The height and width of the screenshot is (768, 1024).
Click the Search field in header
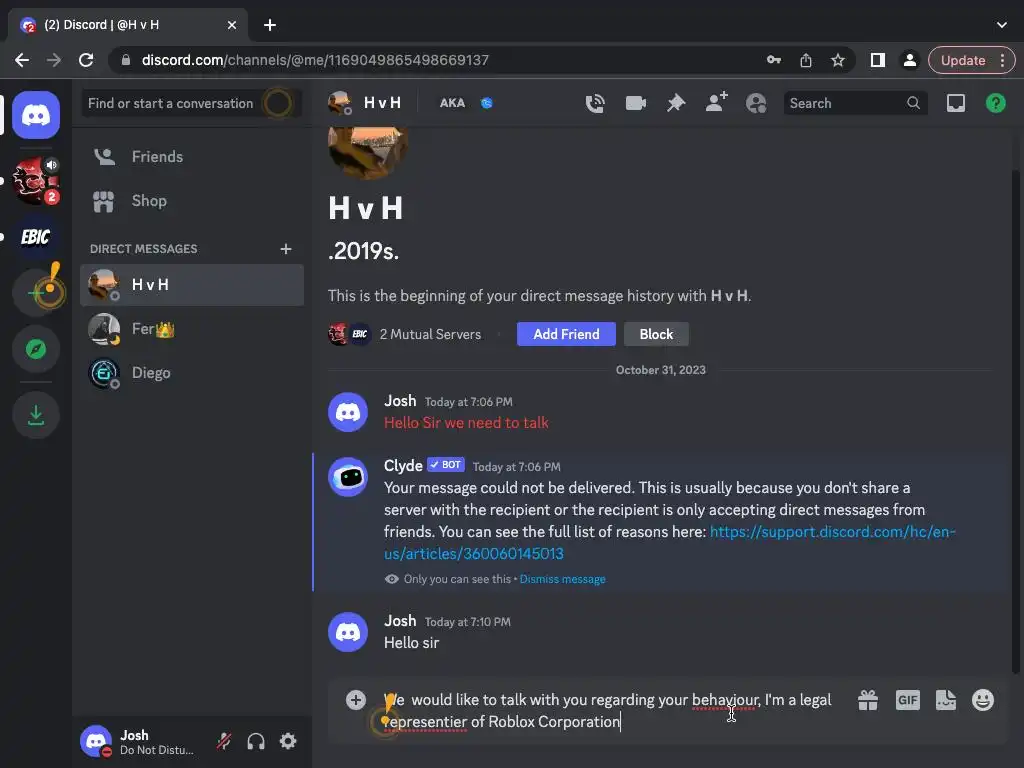(855, 103)
